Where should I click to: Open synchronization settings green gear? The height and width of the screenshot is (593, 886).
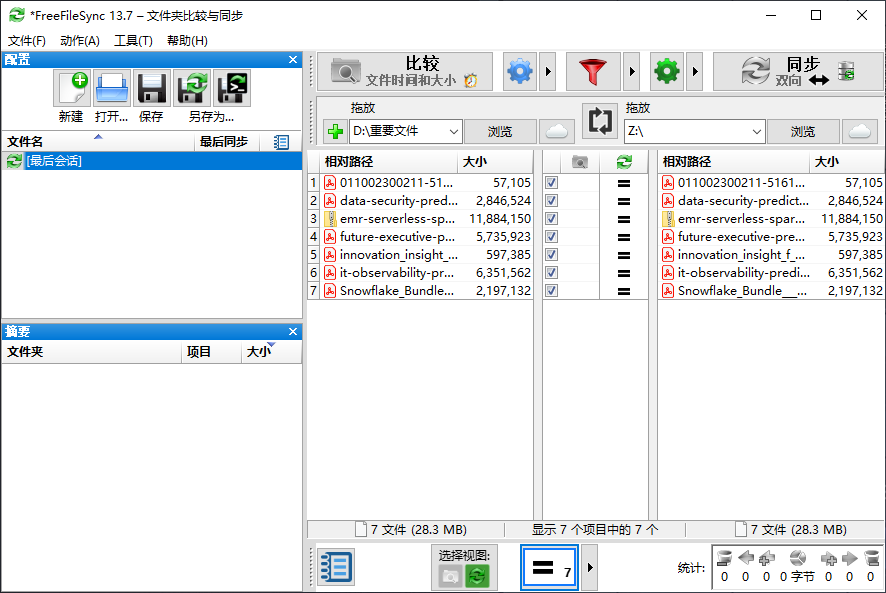click(x=667, y=72)
